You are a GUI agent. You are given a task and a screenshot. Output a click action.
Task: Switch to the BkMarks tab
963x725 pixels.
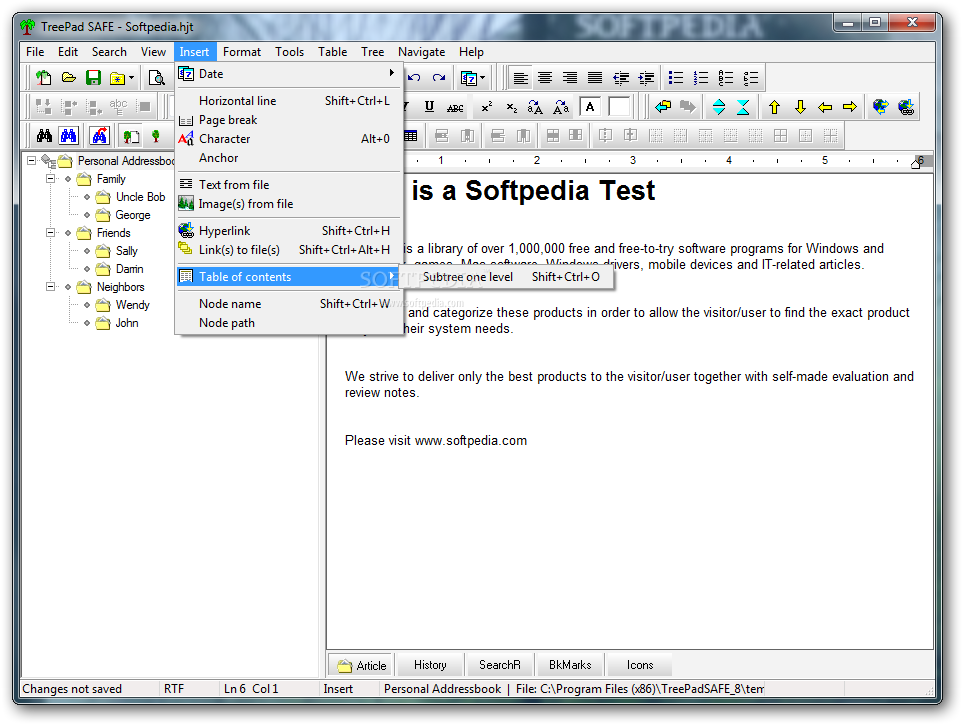click(x=570, y=665)
